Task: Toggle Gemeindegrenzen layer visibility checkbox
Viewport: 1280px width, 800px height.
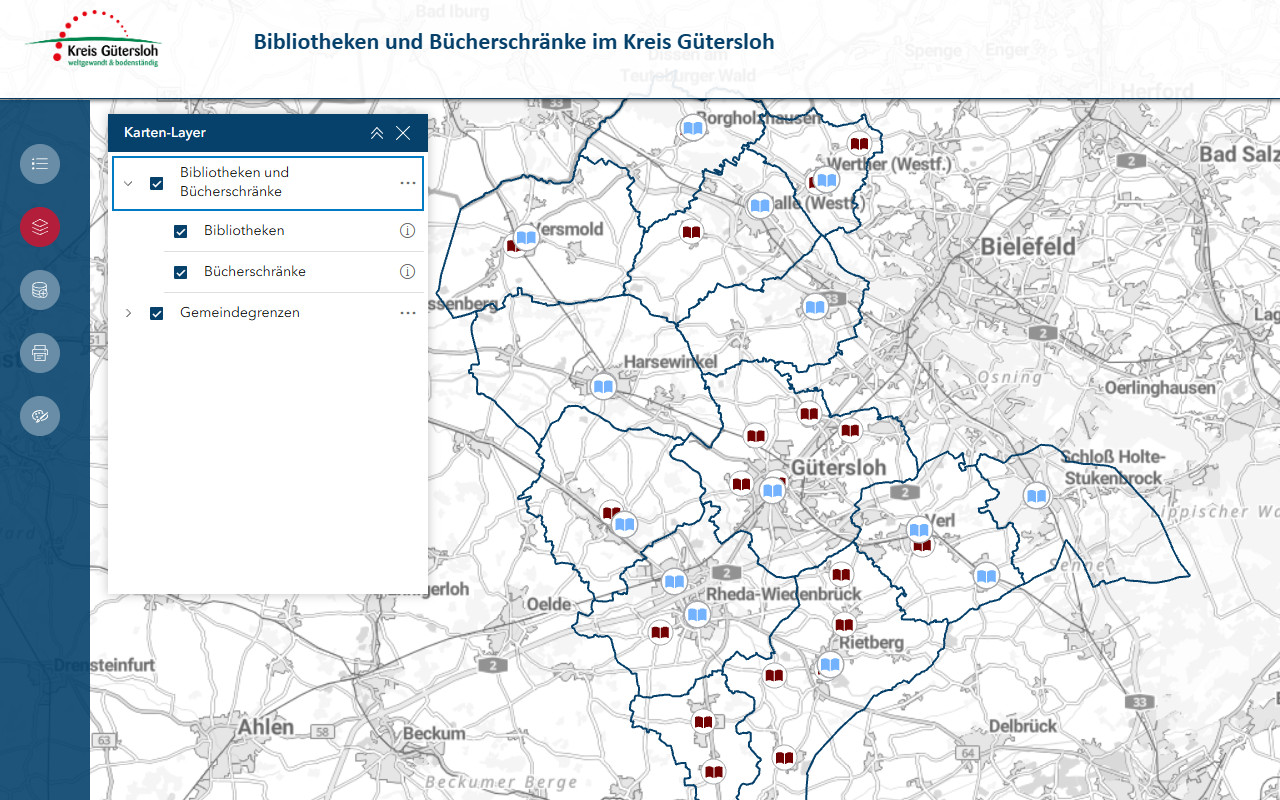Action: click(157, 314)
